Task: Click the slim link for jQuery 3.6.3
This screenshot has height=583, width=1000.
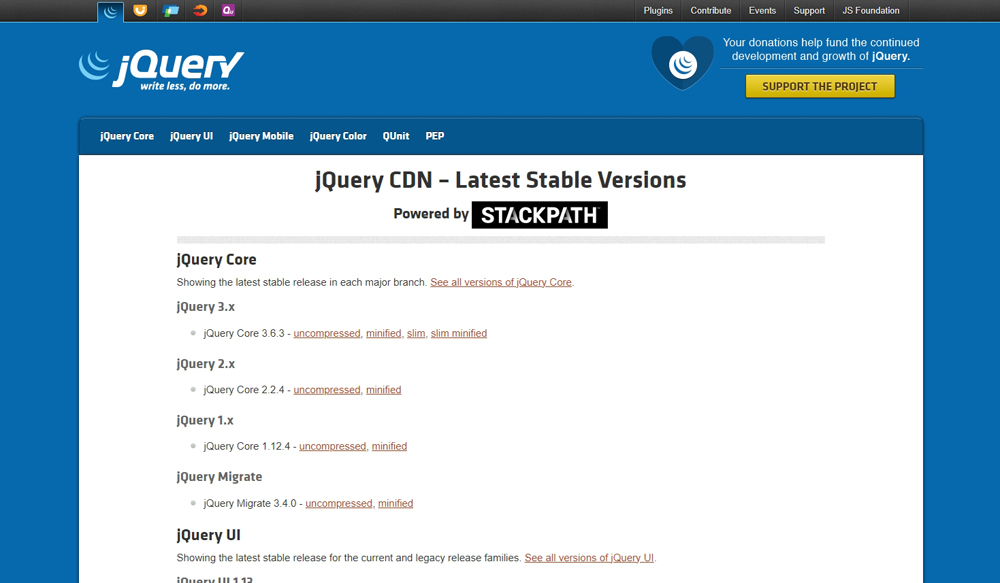Action: tap(416, 333)
